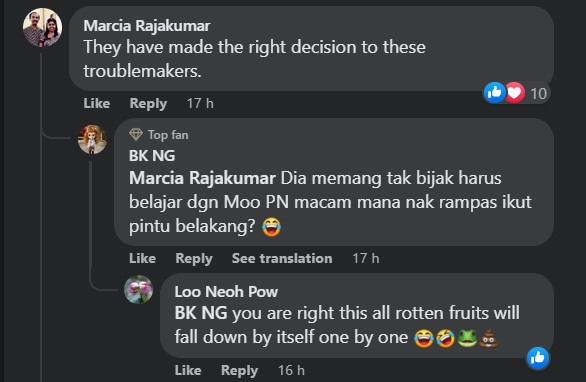The width and height of the screenshot is (586, 382).
Task: See translation of BK NG's comment
Action: point(282,258)
